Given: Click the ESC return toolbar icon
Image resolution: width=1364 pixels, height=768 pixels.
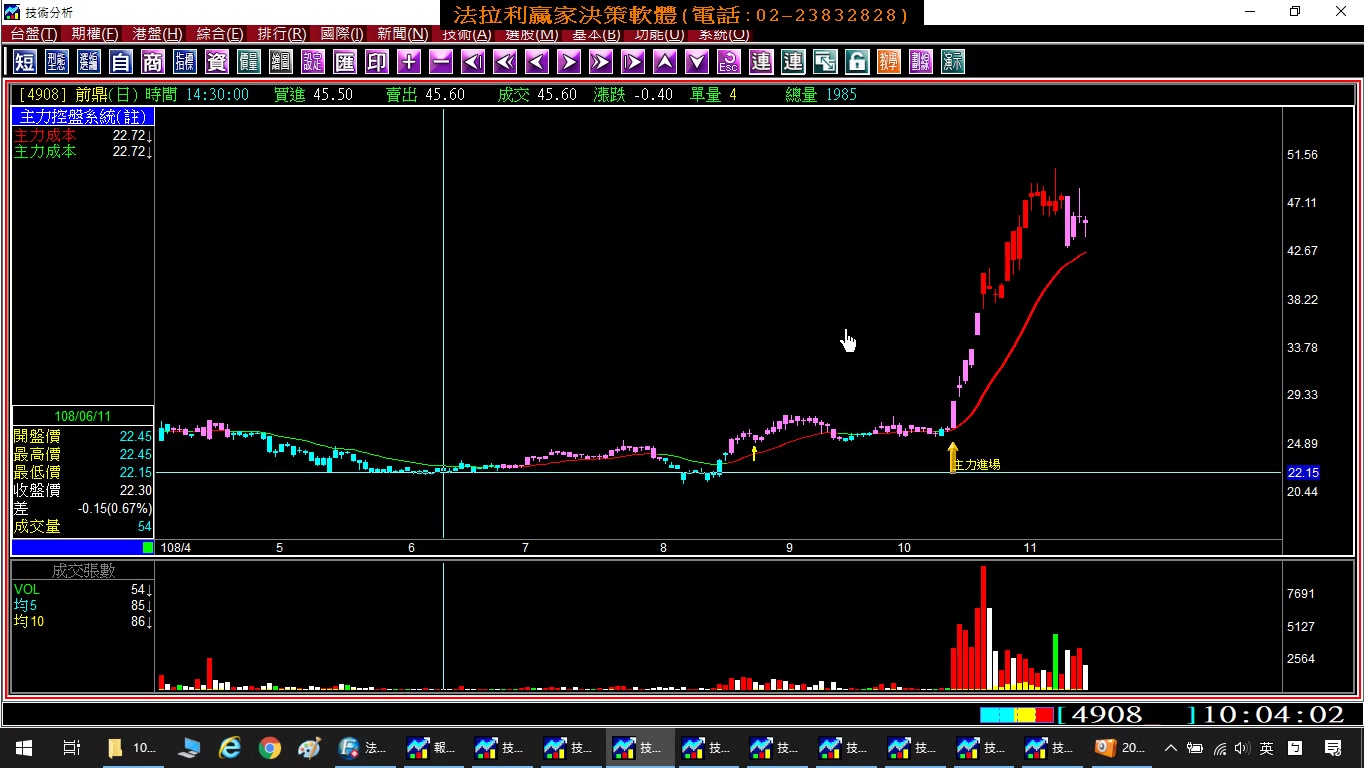Looking at the screenshot, I should click(x=729, y=62).
